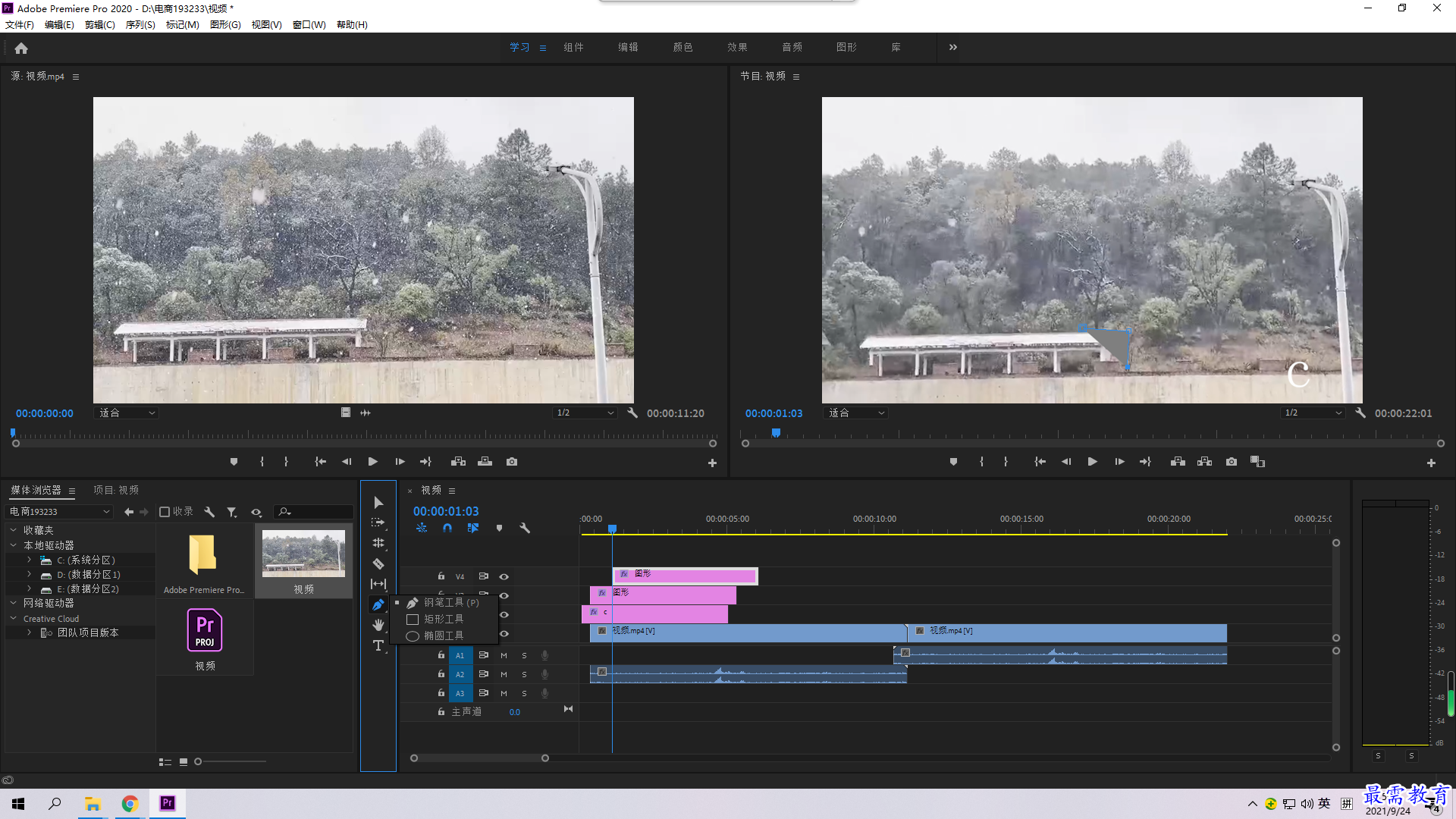This screenshot has height=819, width=1456.
Task: Open Button Editor plus in Source monitor
Action: (712, 463)
